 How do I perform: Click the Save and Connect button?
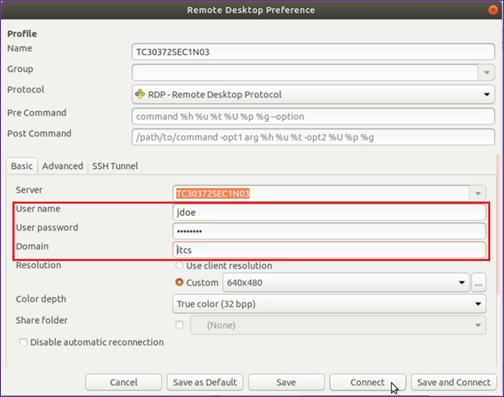click(454, 382)
